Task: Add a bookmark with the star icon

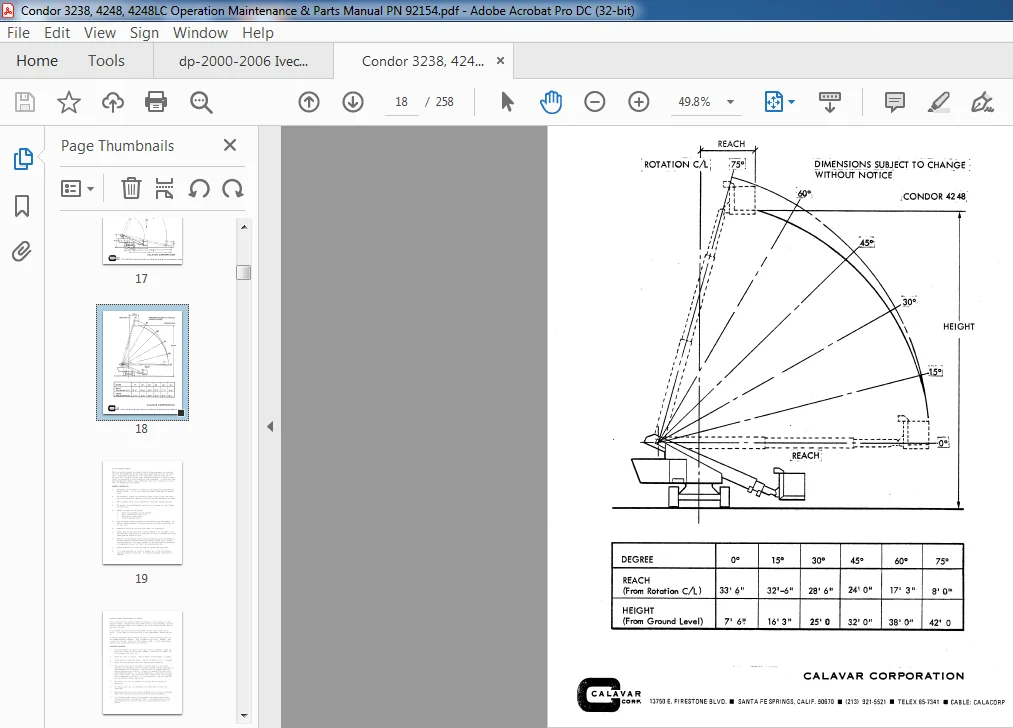Action: [x=68, y=102]
